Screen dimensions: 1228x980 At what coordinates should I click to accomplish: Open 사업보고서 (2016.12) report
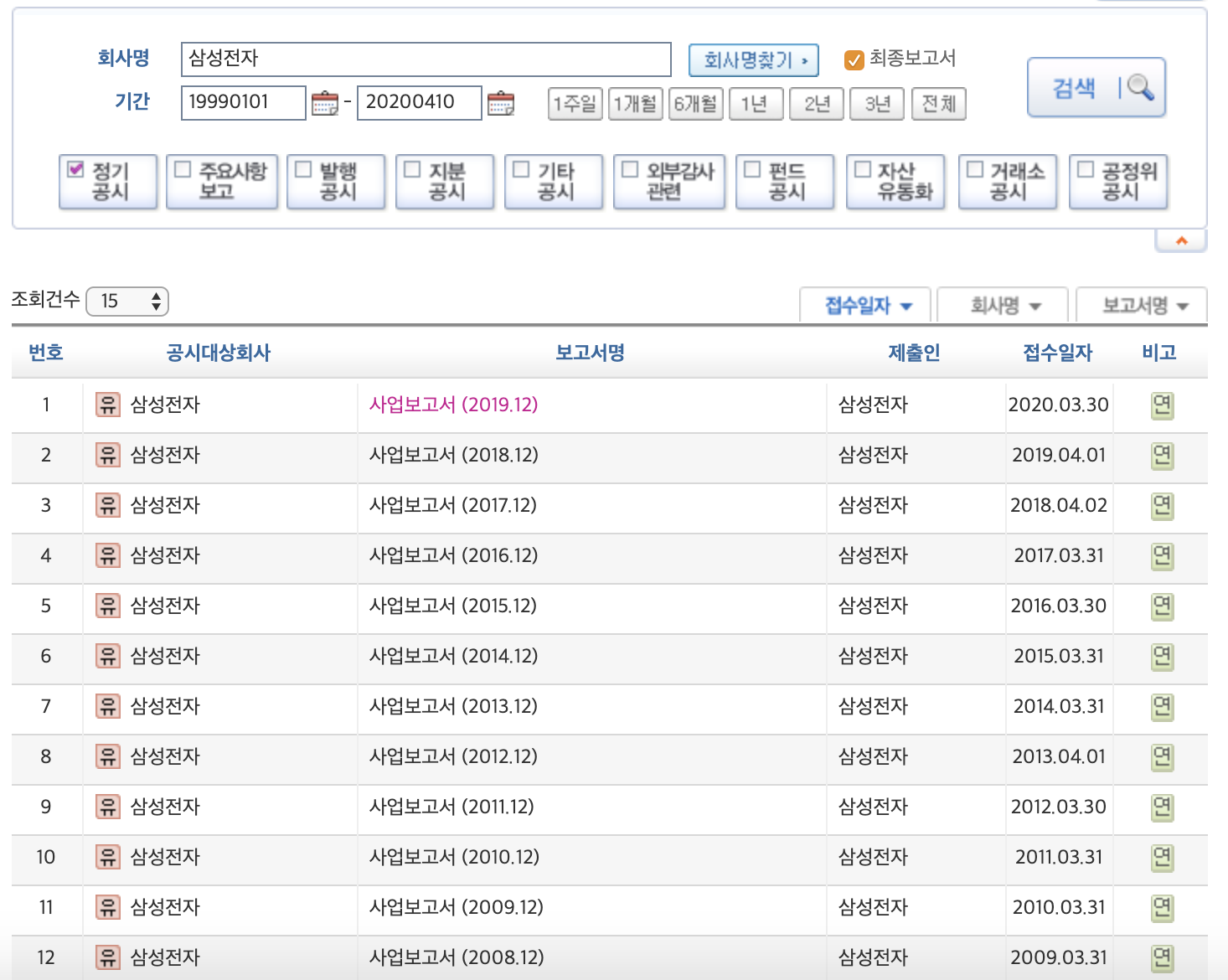454,555
